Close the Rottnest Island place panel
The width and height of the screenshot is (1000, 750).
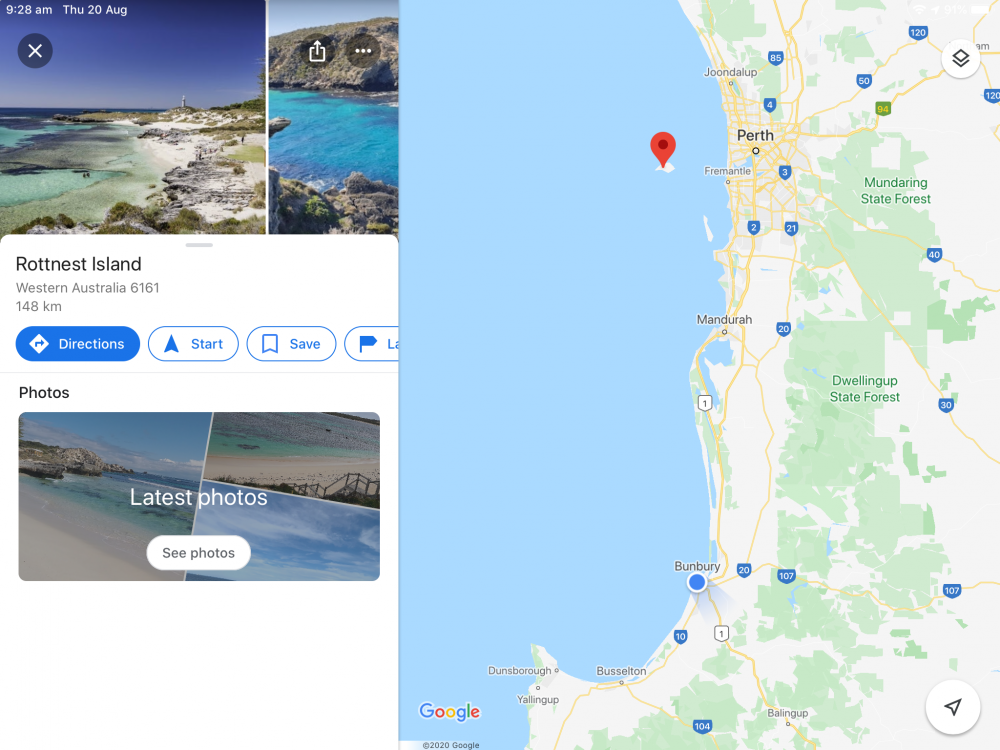(x=35, y=51)
